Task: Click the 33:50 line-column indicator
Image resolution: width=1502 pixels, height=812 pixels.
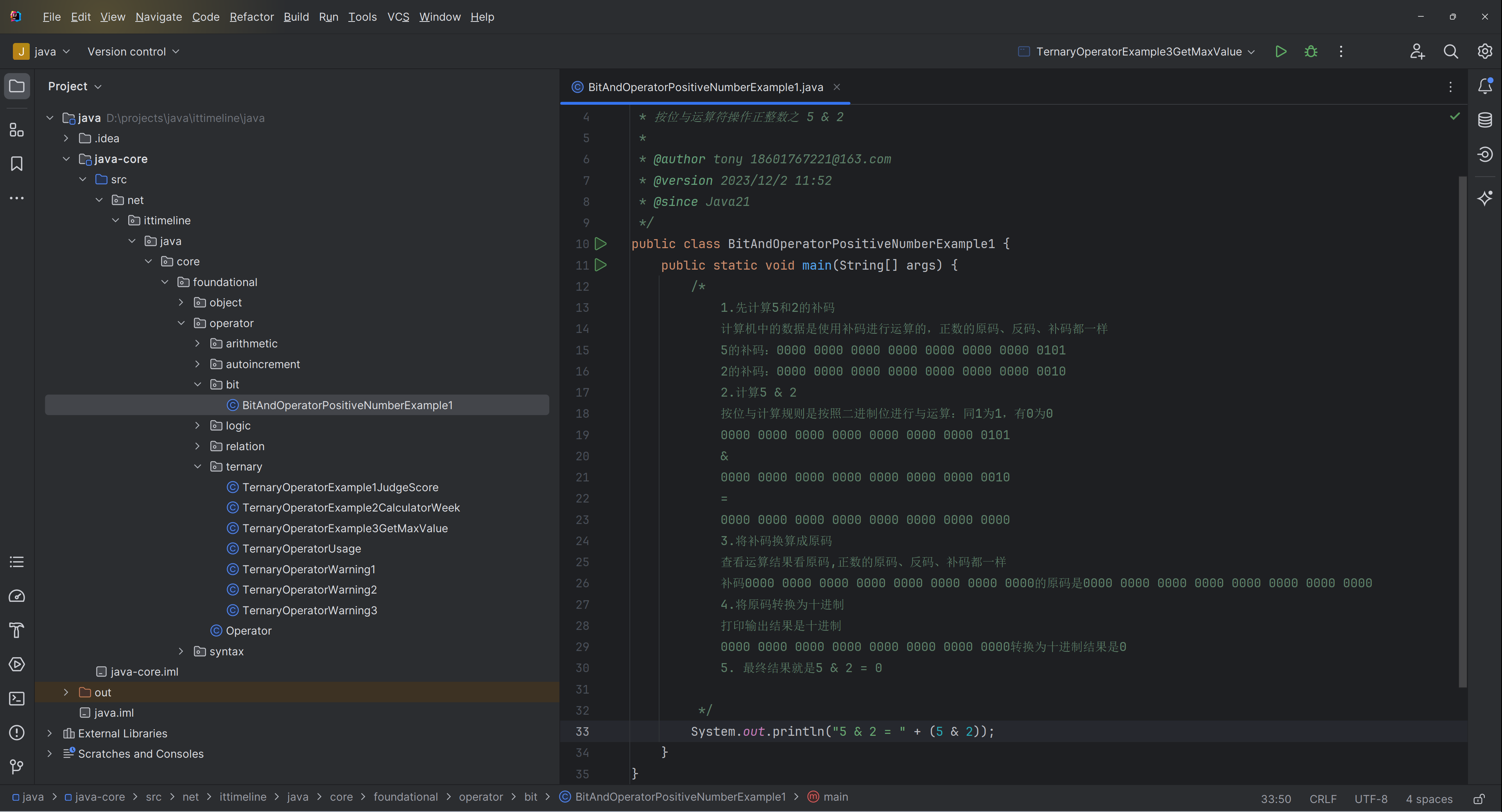Action: [1276, 799]
